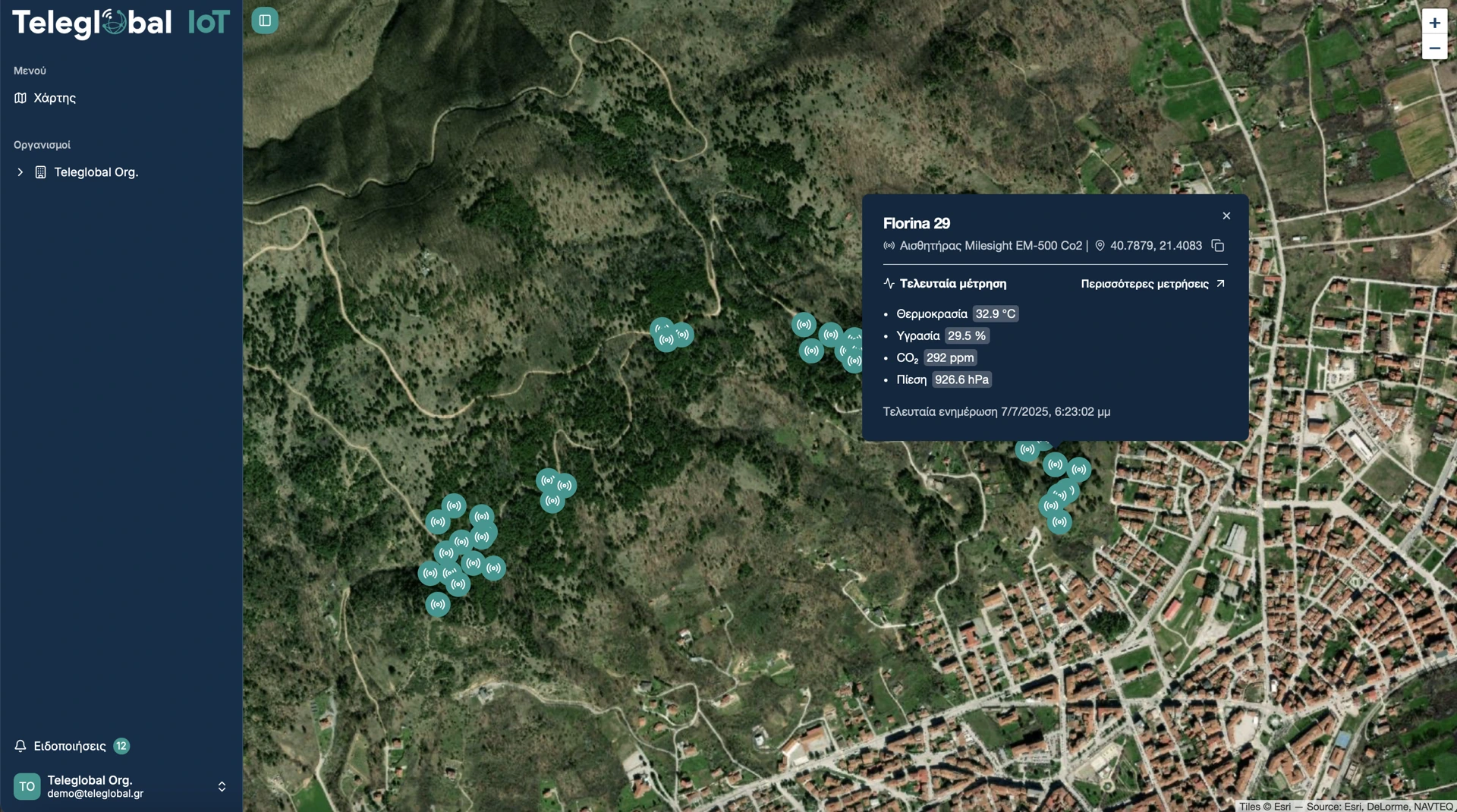This screenshot has height=812, width=1457.
Task: Open the Περισσότερες μετρήσεις link
Action: point(1152,284)
